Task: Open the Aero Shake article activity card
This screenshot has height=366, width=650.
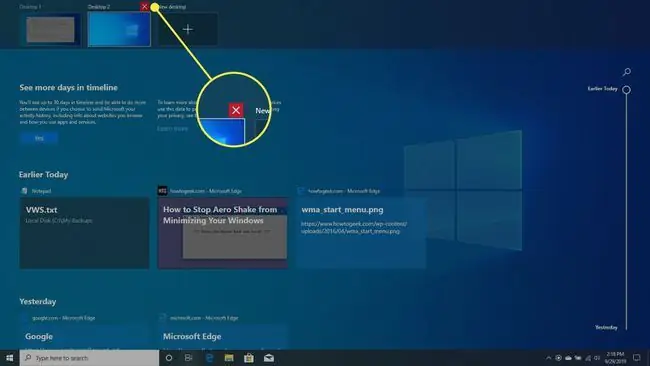Action: coord(223,233)
